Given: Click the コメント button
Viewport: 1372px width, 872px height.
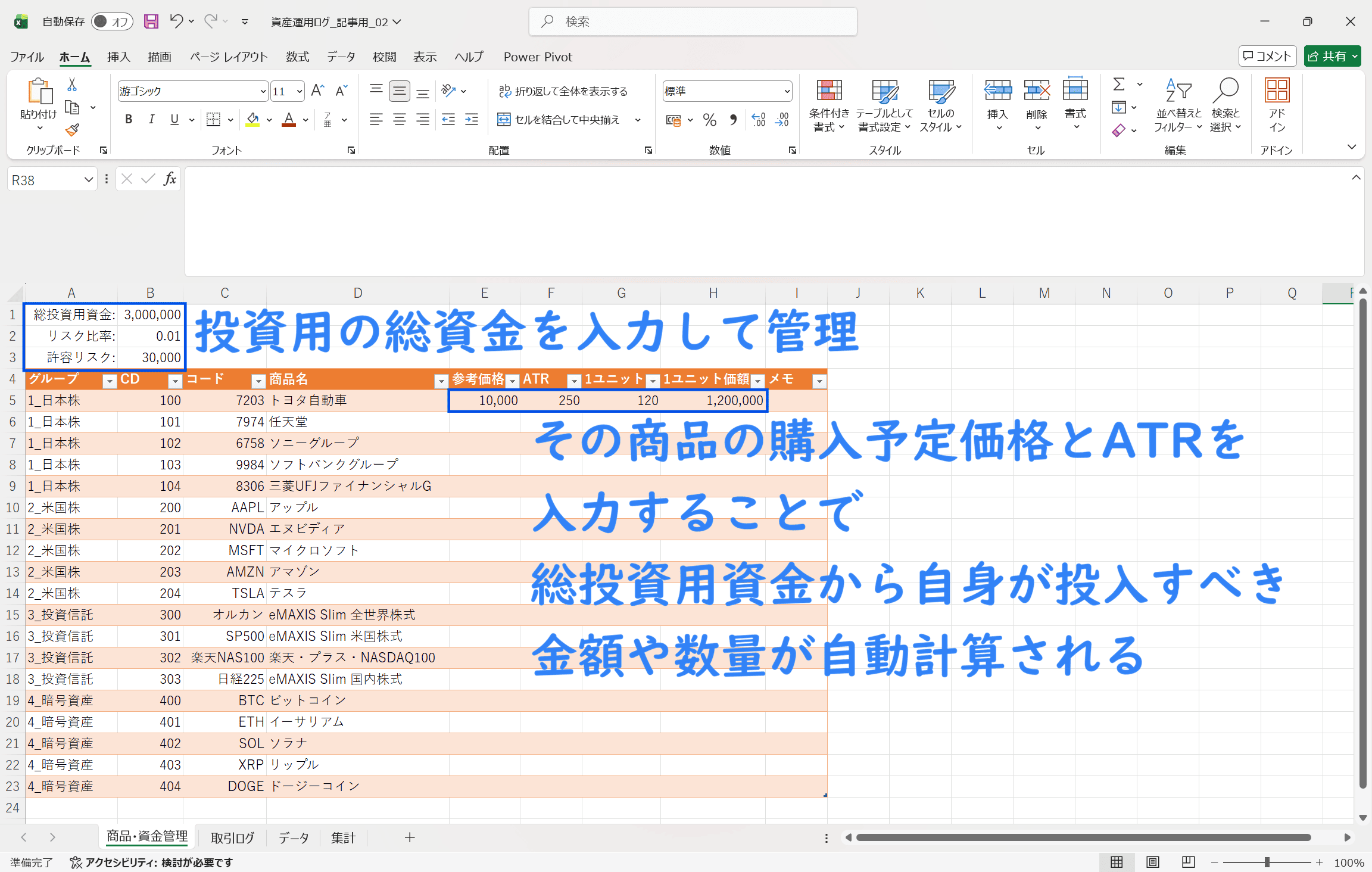Looking at the screenshot, I should 1267,57.
